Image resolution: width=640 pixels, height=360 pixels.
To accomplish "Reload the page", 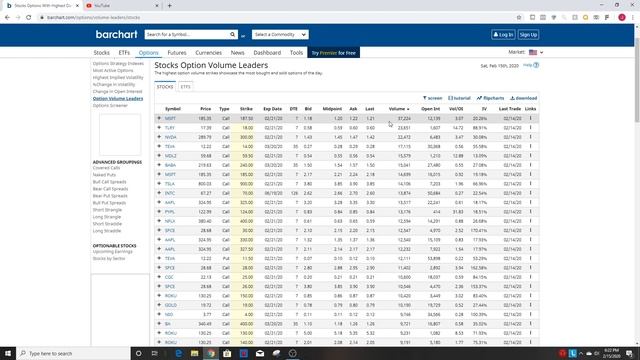I will click(x=29, y=18).
